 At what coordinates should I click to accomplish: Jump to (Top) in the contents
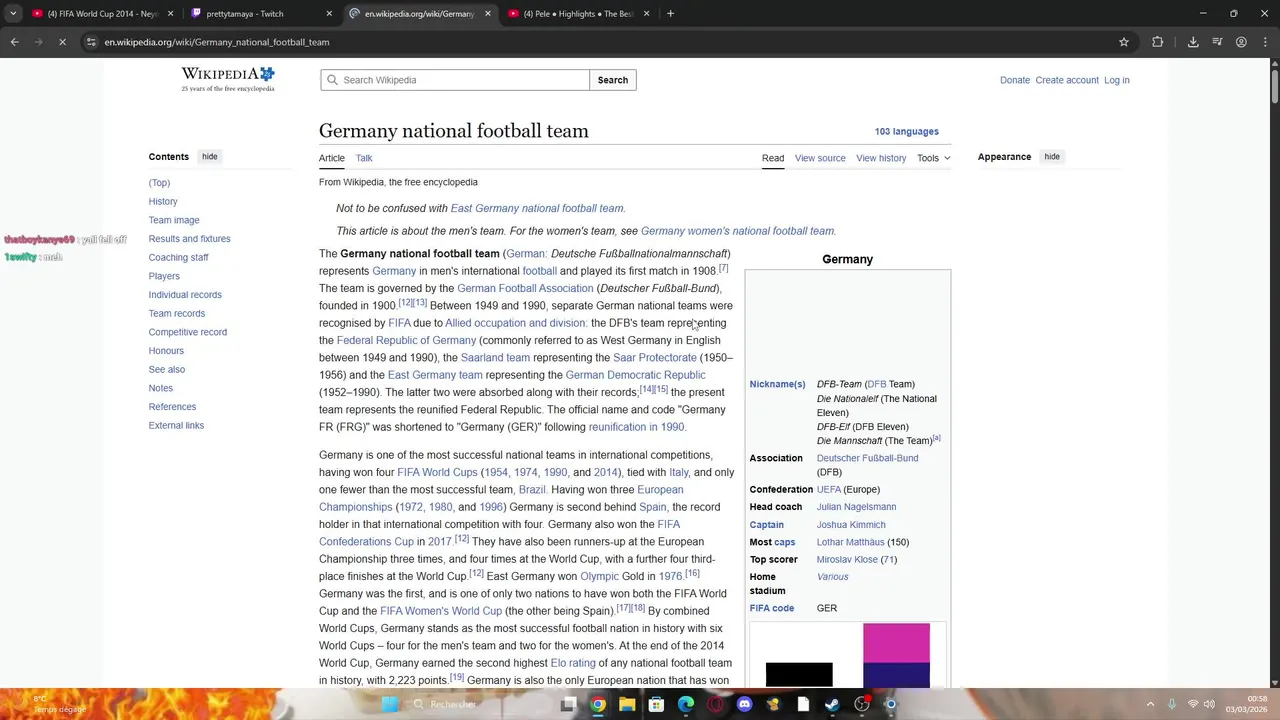159,183
